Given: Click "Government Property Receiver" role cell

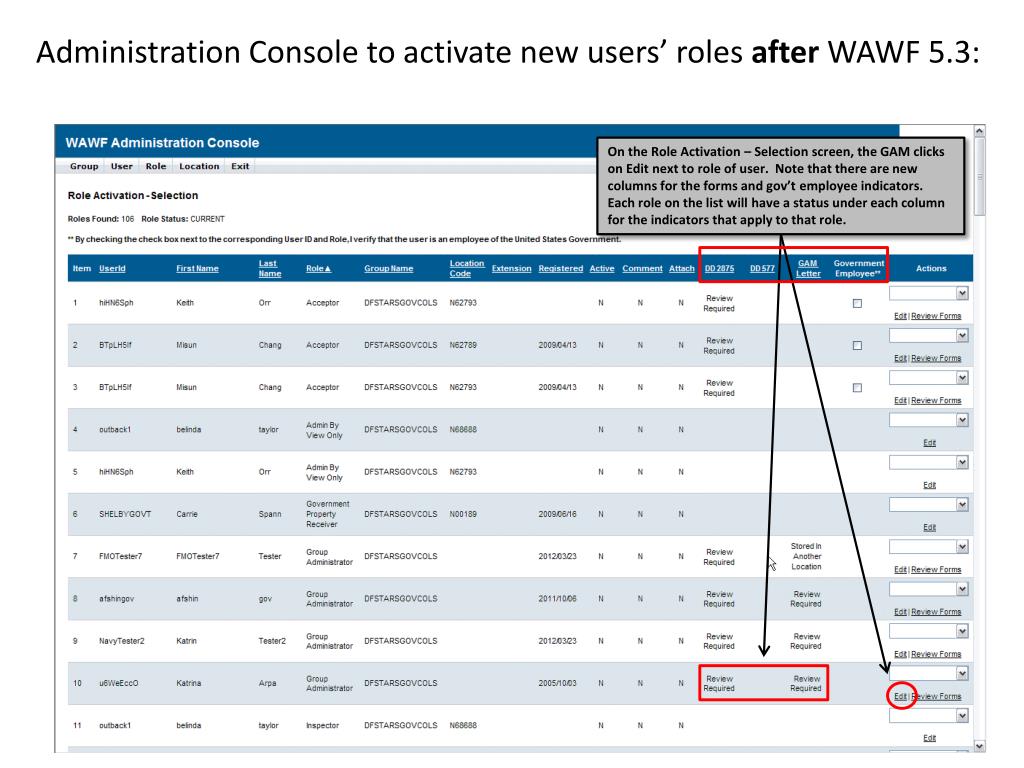Looking at the screenshot, I should 327,515.
